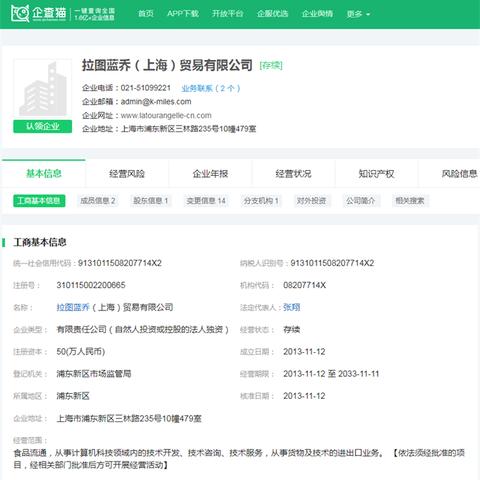Jump to 成员信息 2 section
The width and height of the screenshot is (480, 480).
coord(98,201)
